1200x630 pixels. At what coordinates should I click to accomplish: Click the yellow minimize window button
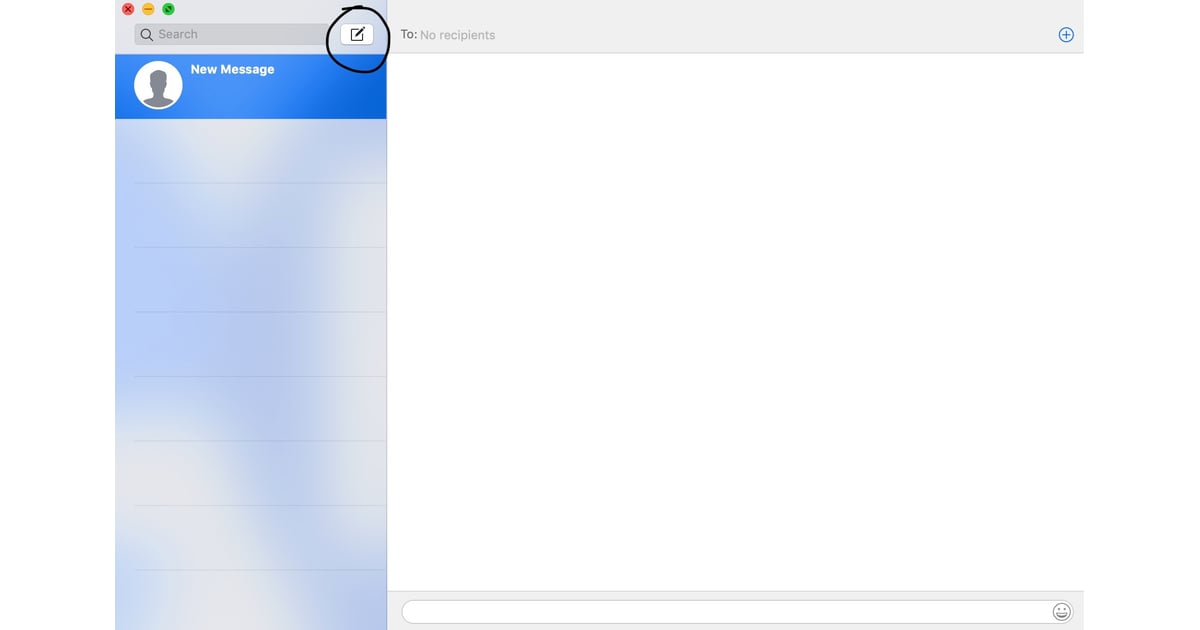[147, 9]
